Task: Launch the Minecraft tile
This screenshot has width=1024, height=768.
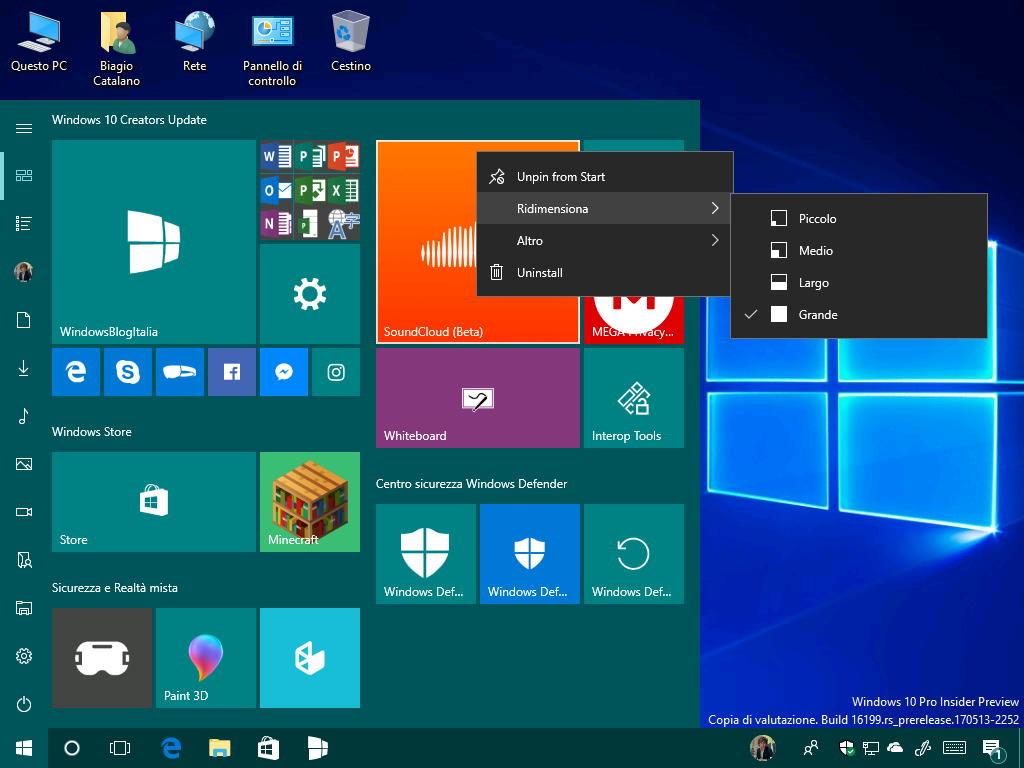Action: tap(310, 502)
